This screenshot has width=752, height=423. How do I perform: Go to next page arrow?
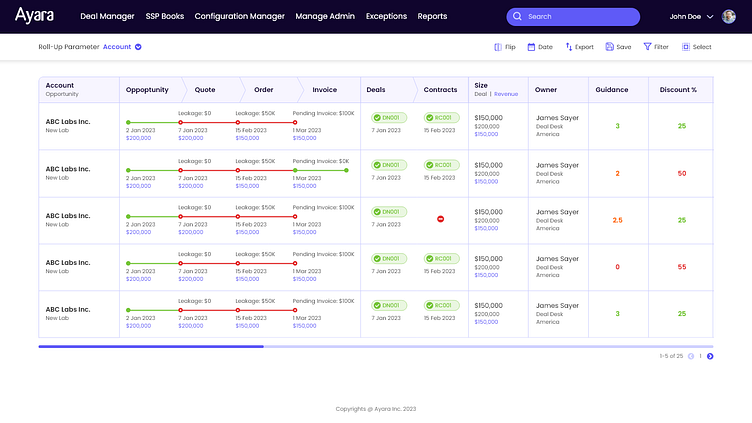[710, 356]
